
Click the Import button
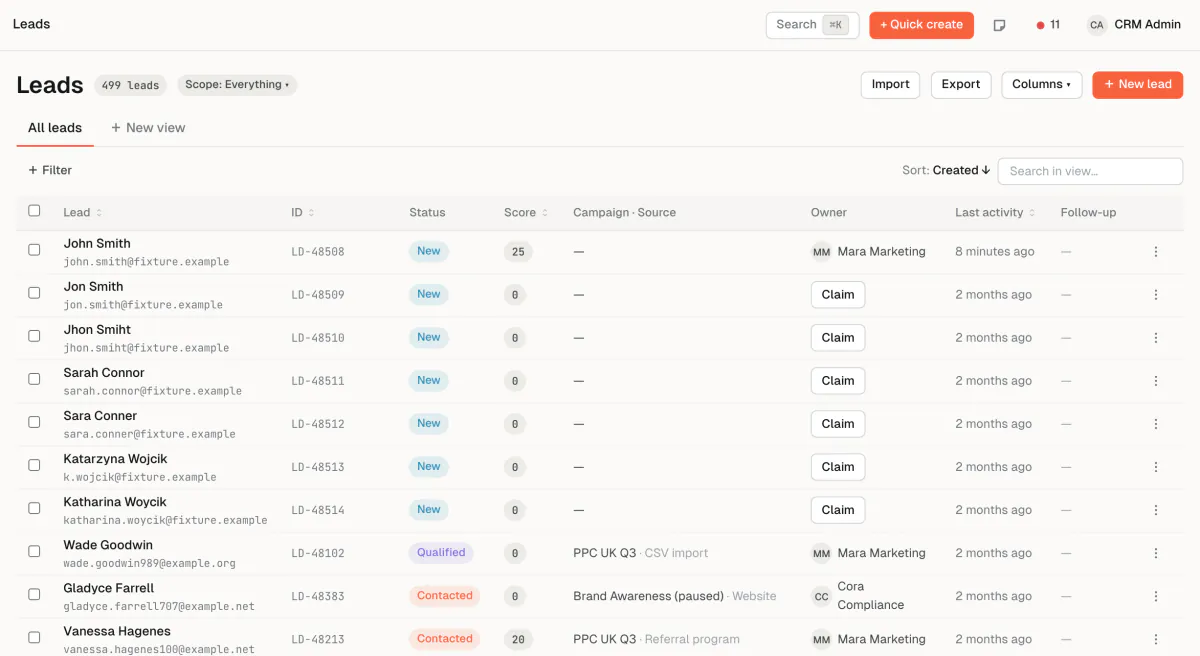click(x=890, y=85)
